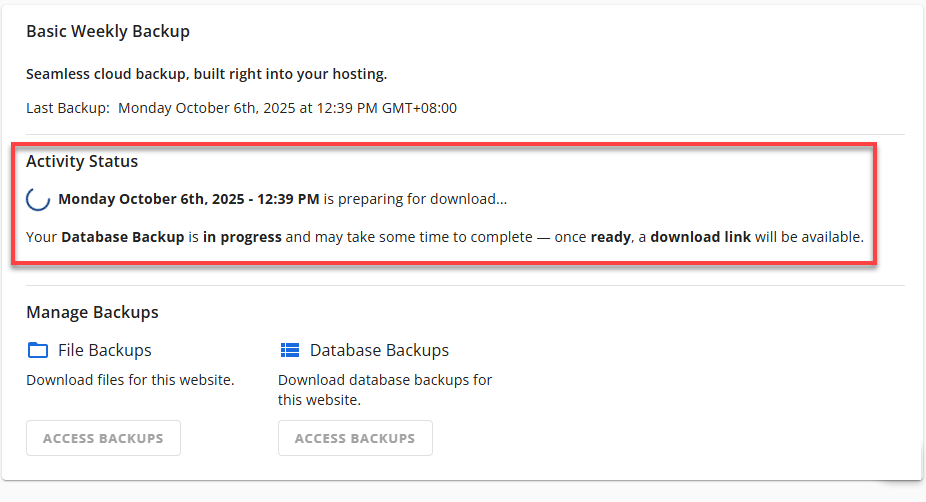Click the Seamless cloud backup tagline

click(x=206, y=74)
